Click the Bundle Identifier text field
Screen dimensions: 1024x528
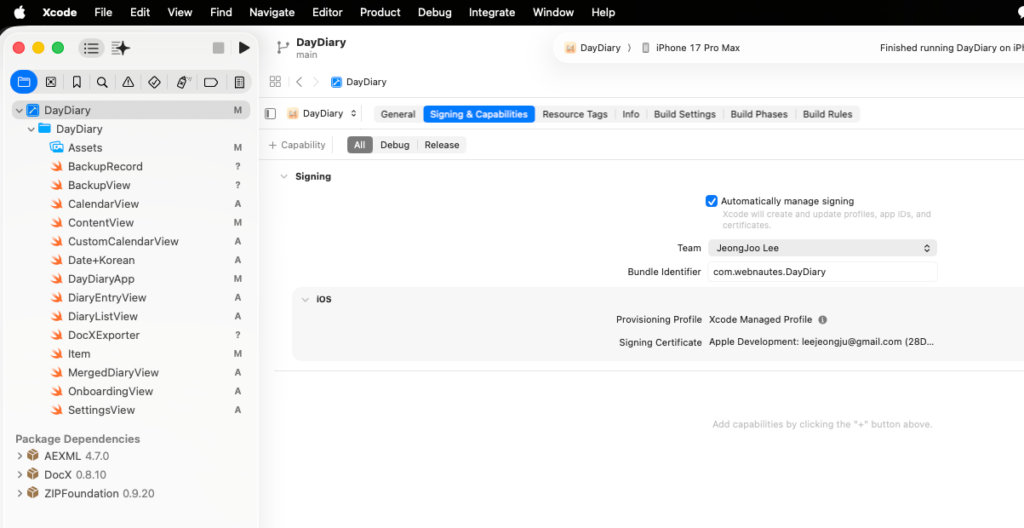(822, 272)
